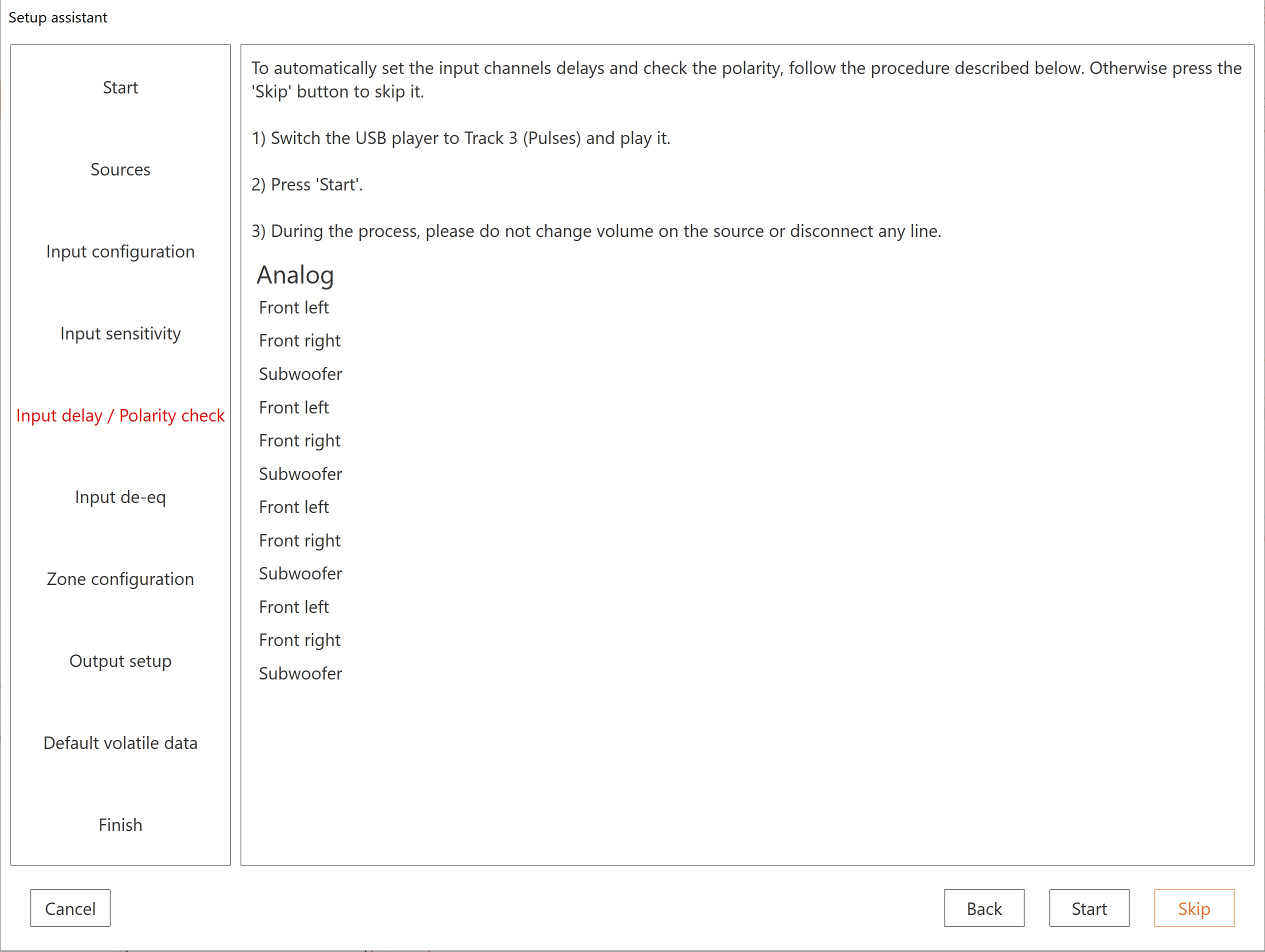Go to the Finish step
This screenshot has height=952, width=1265.
[120, 824]
